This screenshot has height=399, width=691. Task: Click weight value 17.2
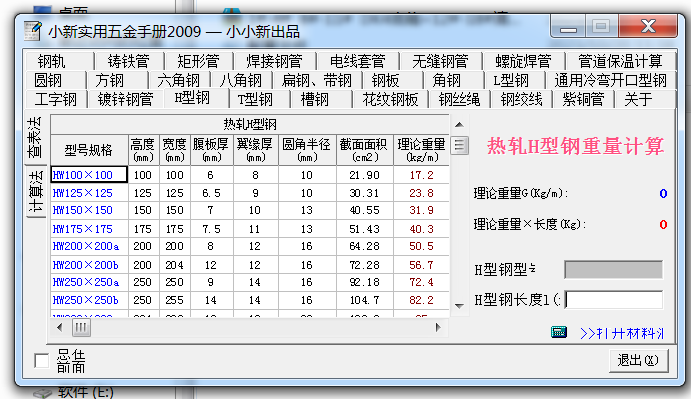coord(421,175)
